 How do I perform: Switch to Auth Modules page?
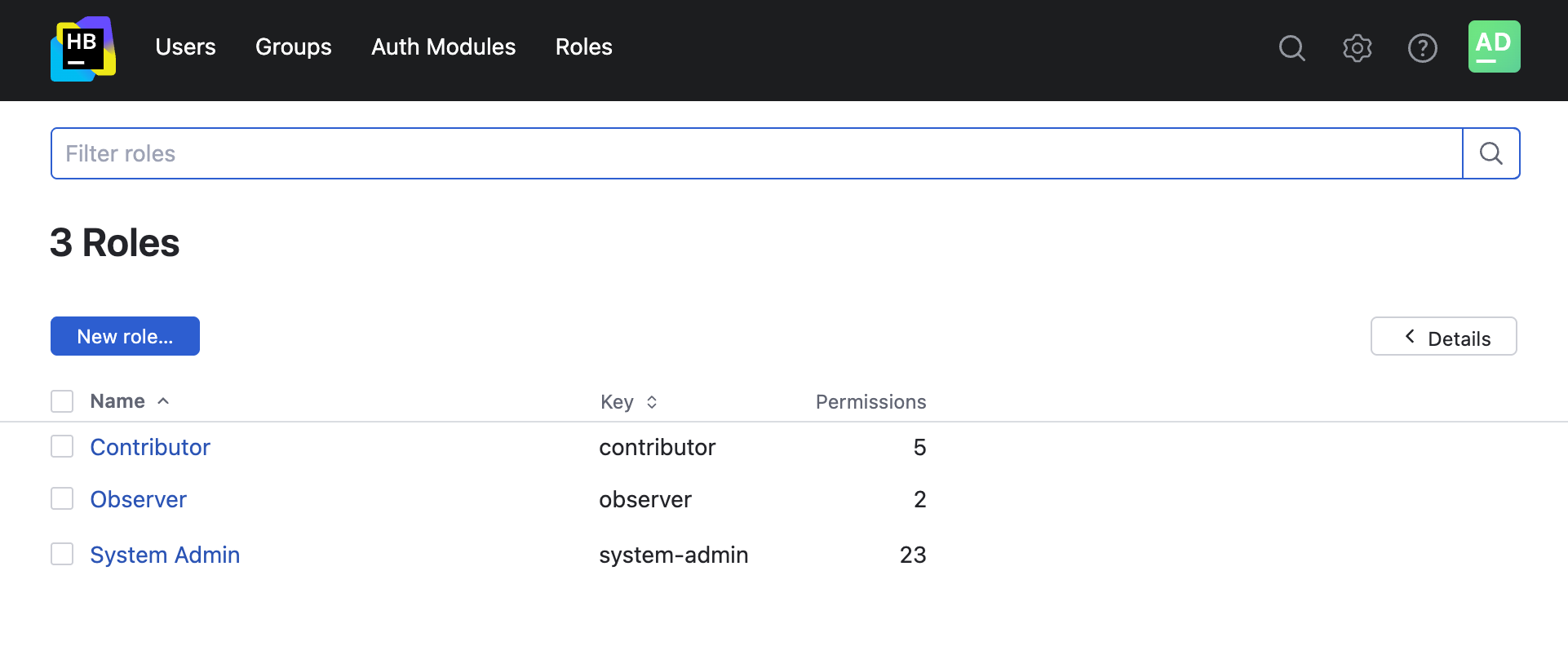(443, 47)
